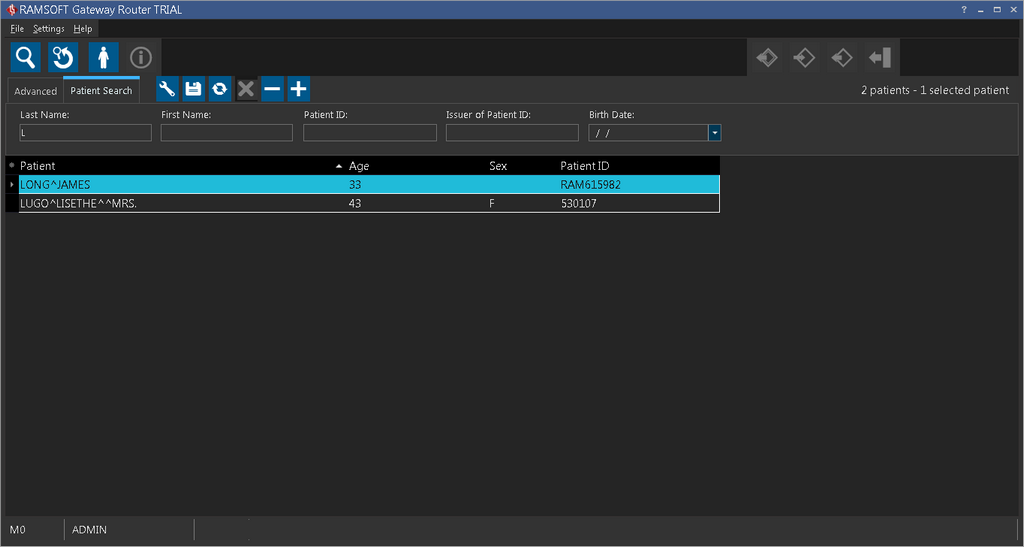This screenshot has width=1024, height=547.
Task: Select the patient person icon
Action: [x=103, y=57]
